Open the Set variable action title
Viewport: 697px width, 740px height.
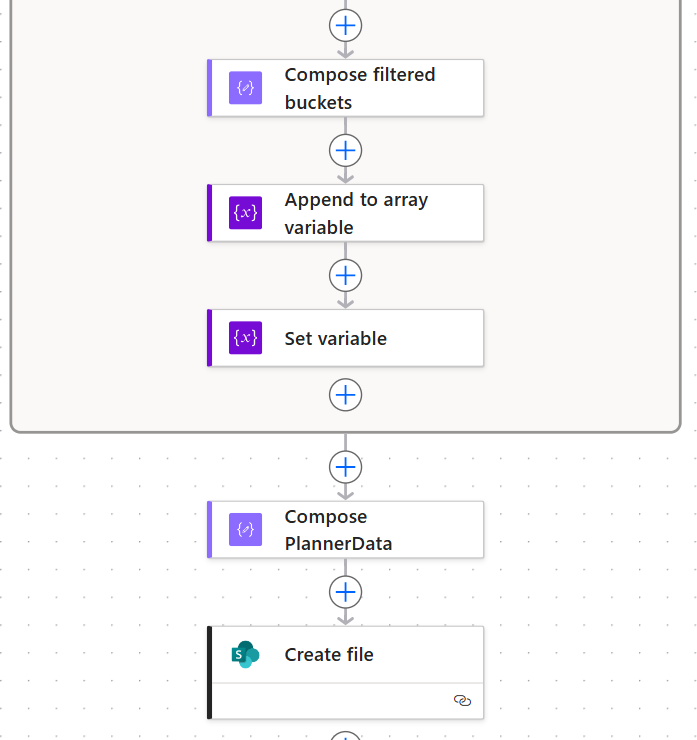coord(336,338)
